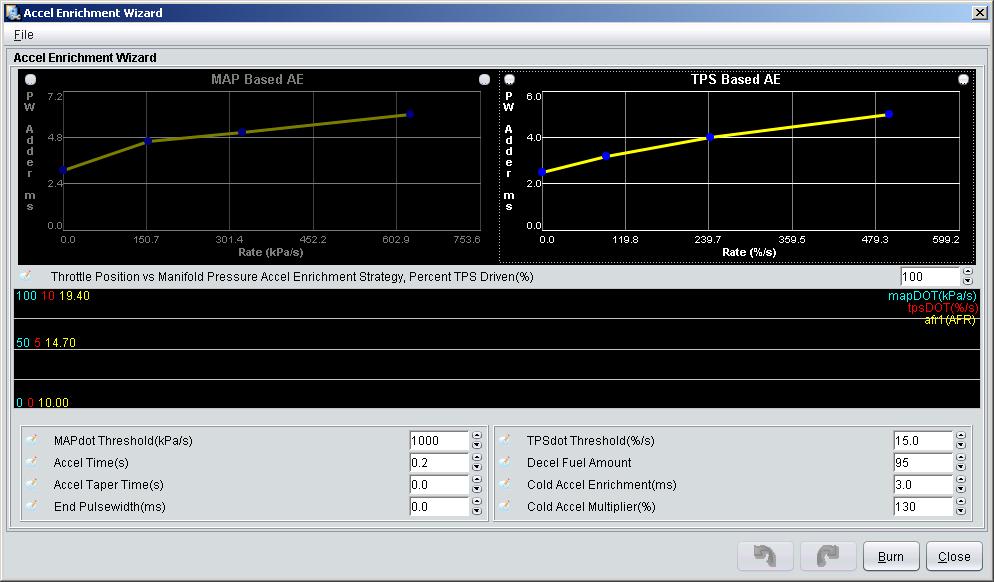
Task: Click the icon beside Cold Accel Multiplier
Action: 505,506
